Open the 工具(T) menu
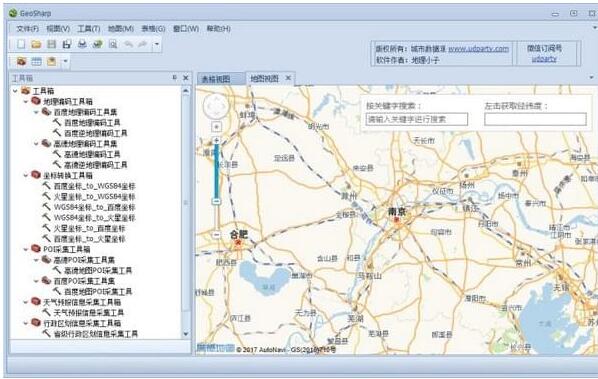598x379 pixels. [x=88, y=29]
